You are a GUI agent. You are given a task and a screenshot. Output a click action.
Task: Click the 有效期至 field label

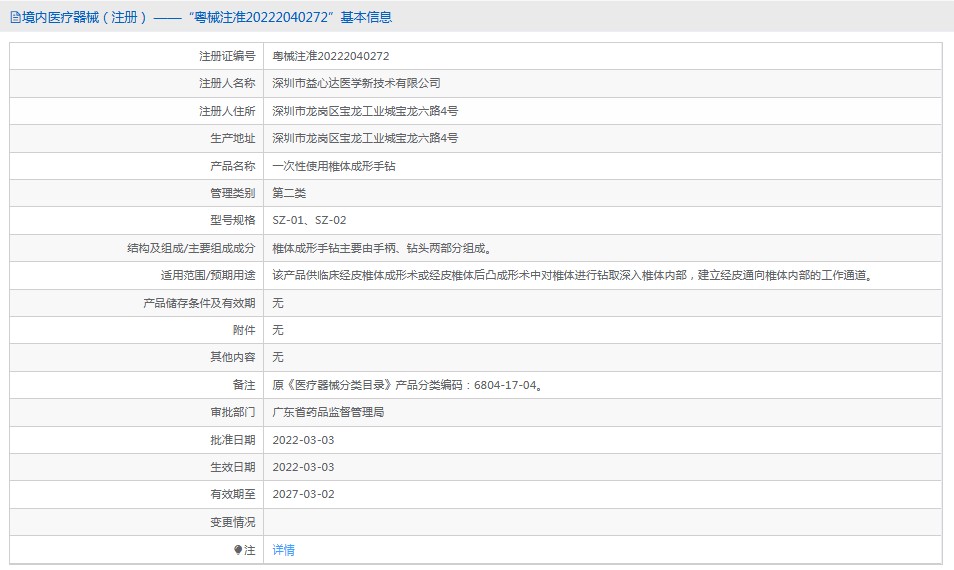click(x=232, y=494)
